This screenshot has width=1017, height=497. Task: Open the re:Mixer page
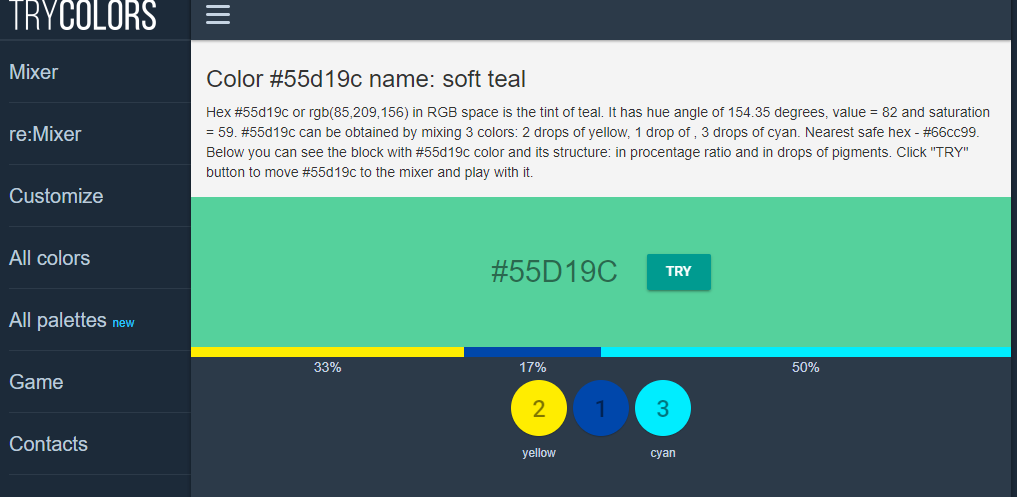[45, 134]
